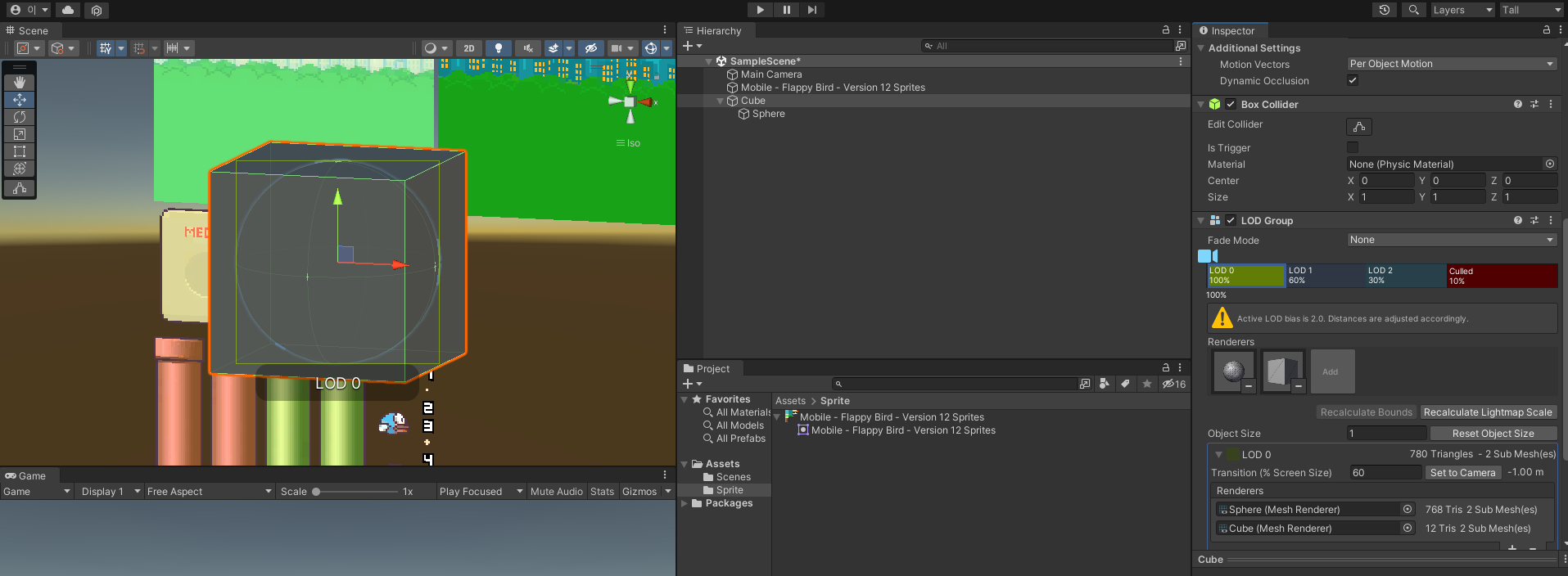Image resolution: width=1568 pixels, height=576 pixels.
Task: Select the Transform tool
Action: tap(20, 169)
